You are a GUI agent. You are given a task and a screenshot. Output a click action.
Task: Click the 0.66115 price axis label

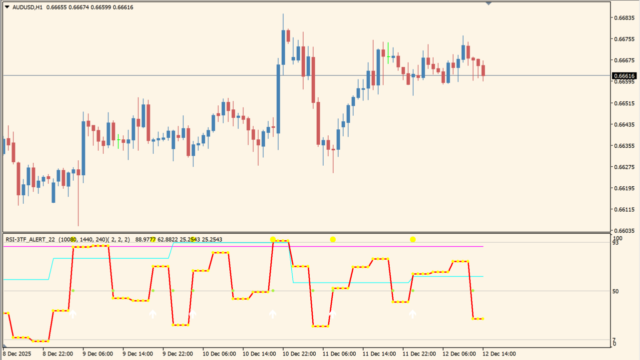(x=624, y=209)
